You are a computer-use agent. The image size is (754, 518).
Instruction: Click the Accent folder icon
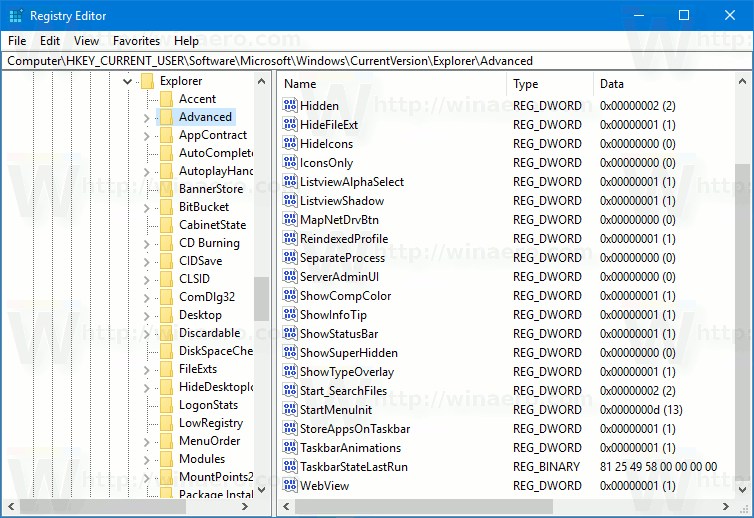point(166,99)
